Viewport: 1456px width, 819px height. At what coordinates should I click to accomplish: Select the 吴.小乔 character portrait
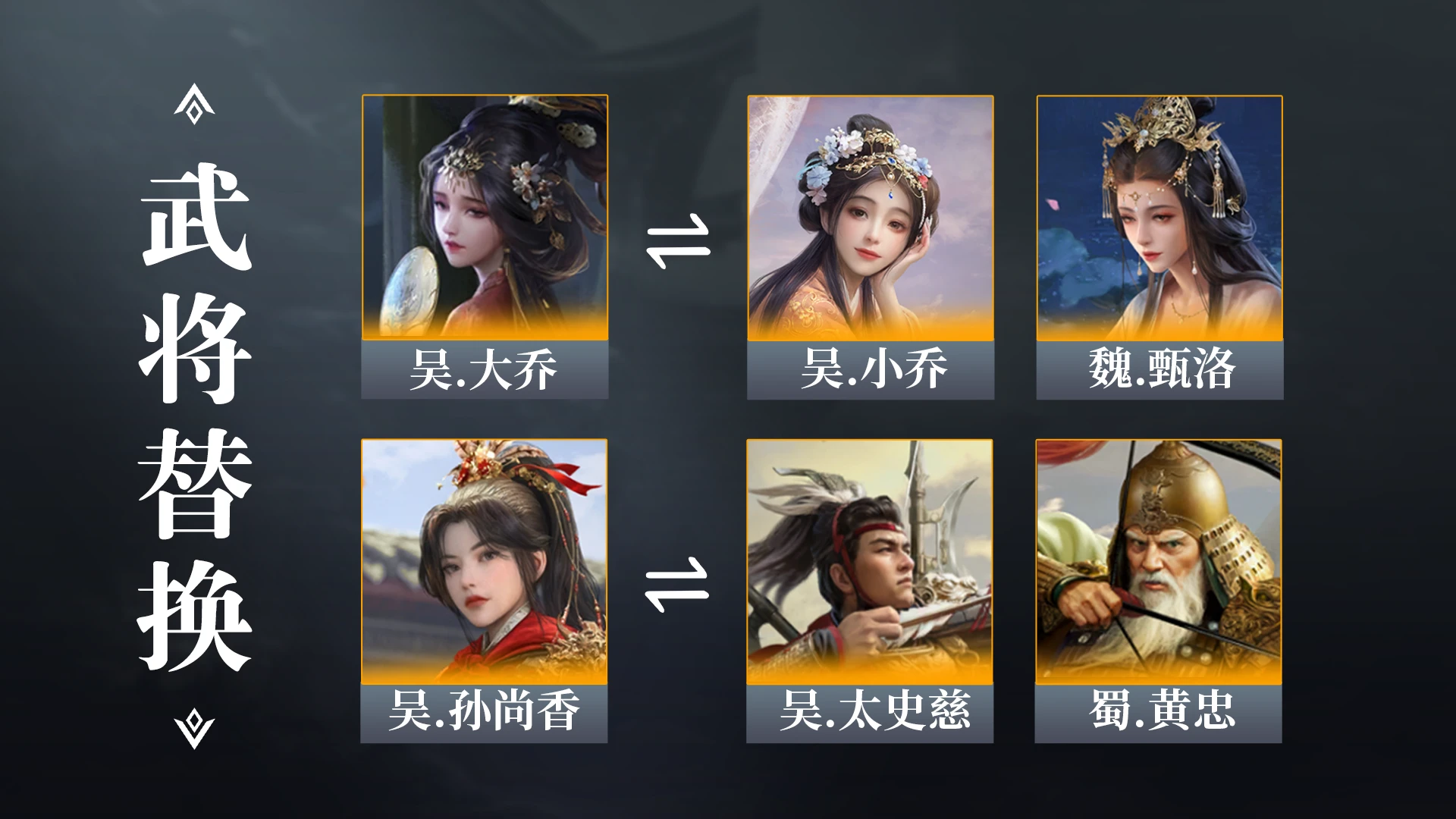871,218
